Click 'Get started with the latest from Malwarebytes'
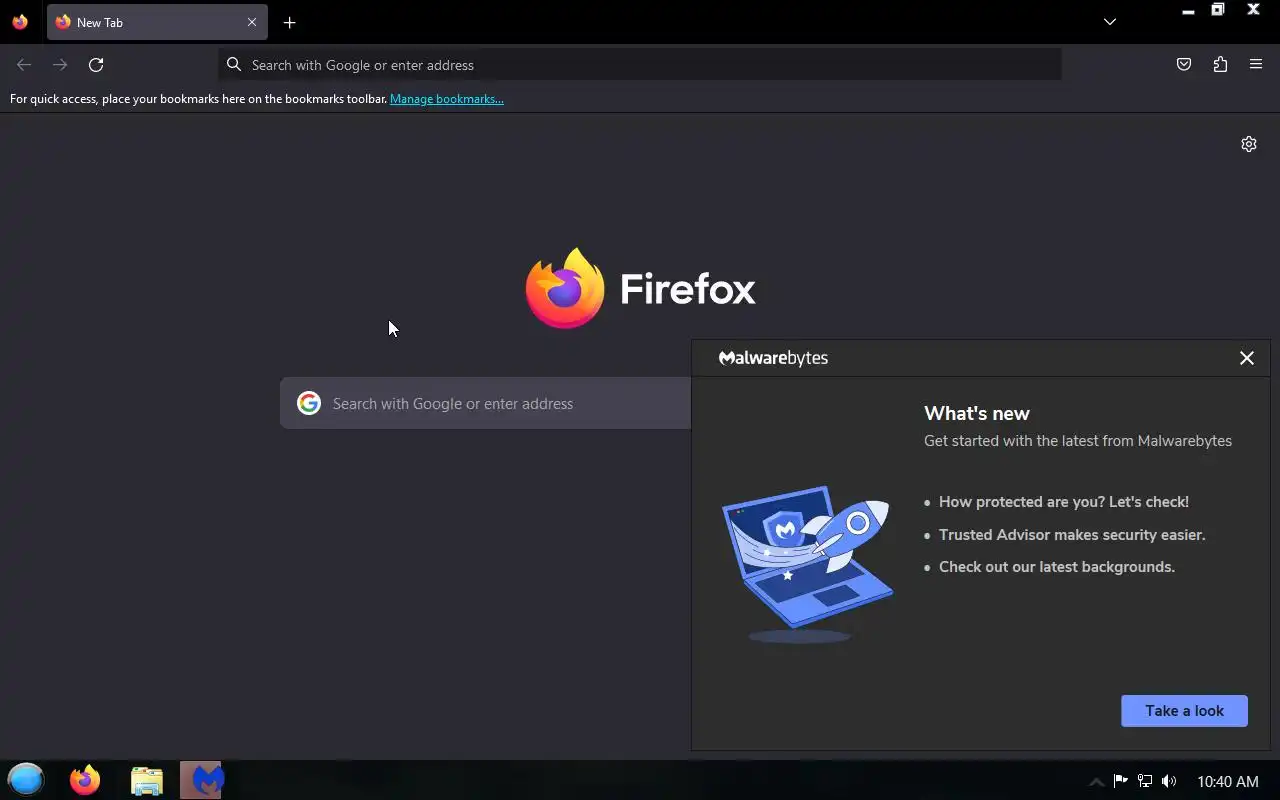The image size is (1280, 800). tap(1078, 441)
